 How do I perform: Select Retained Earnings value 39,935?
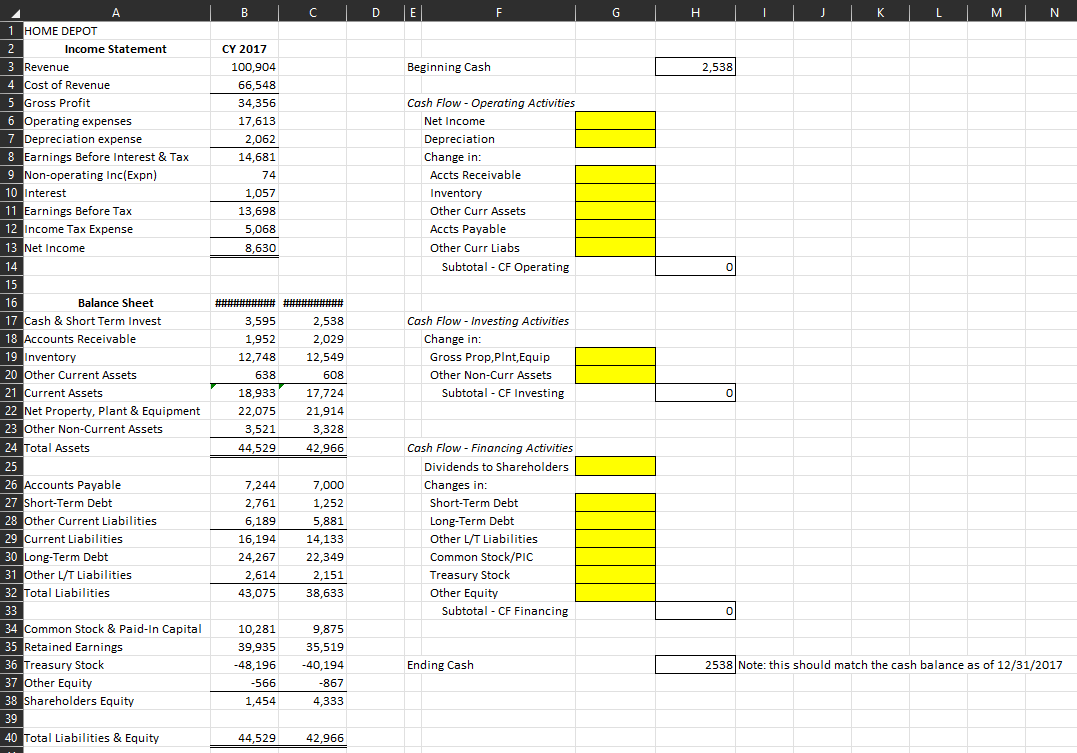(245, 647)
